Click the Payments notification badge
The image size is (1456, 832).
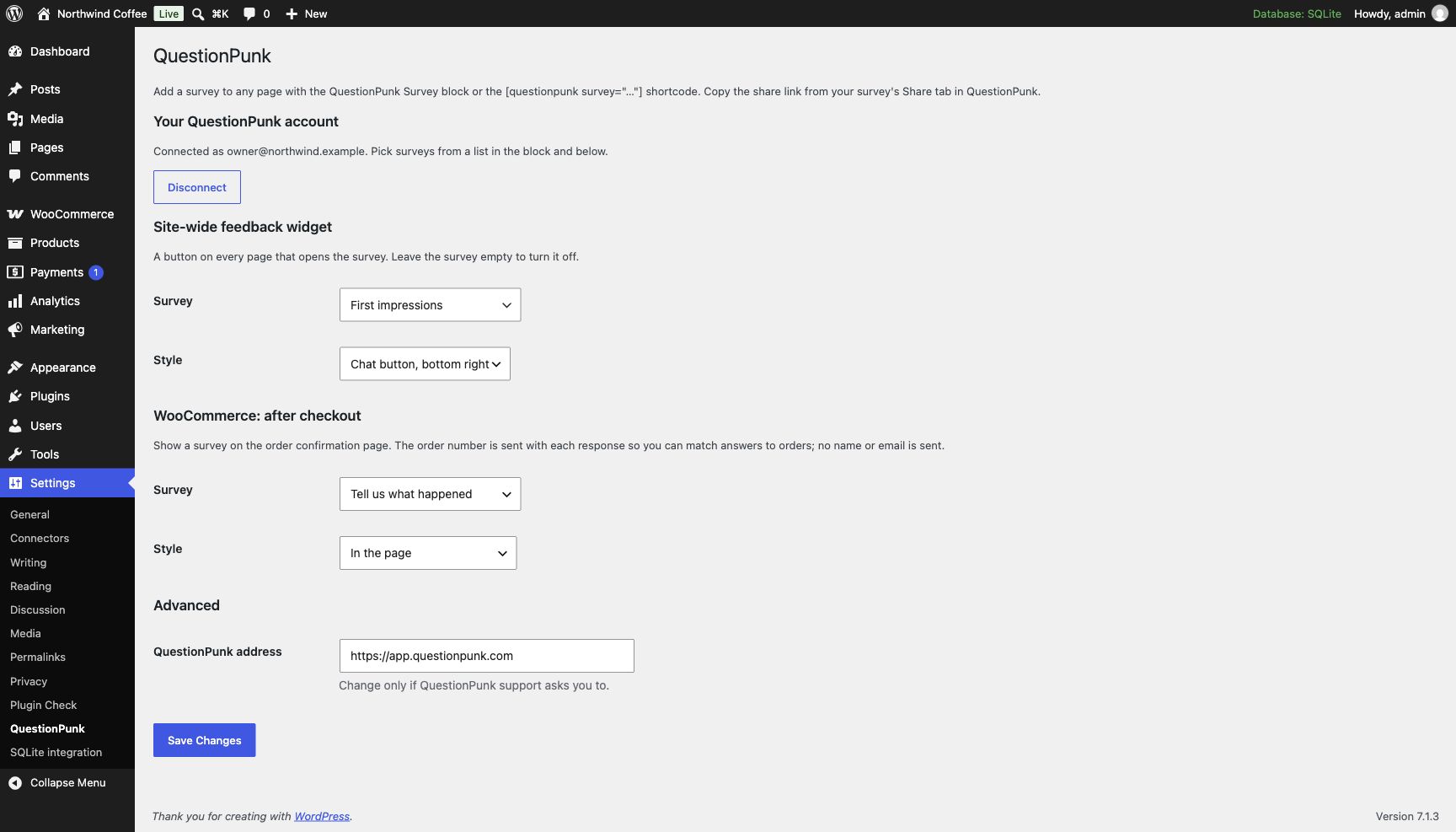(96, 272)
